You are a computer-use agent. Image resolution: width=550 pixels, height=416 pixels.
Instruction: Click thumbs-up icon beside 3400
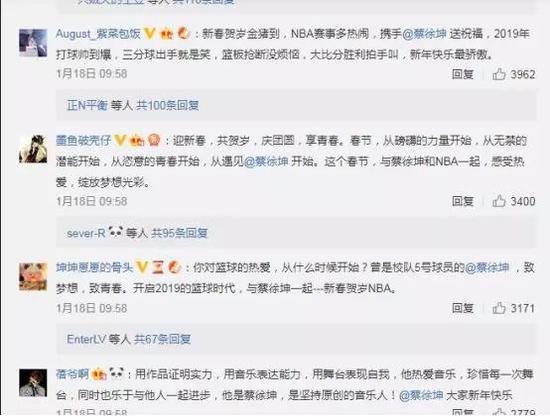tap(498, 201)
